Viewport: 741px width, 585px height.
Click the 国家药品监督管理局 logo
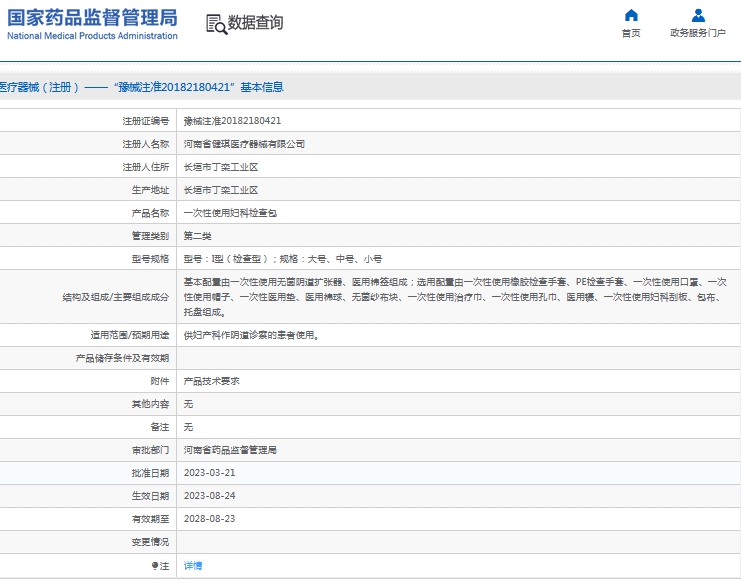pyautogui.click(x=93, y=18)
